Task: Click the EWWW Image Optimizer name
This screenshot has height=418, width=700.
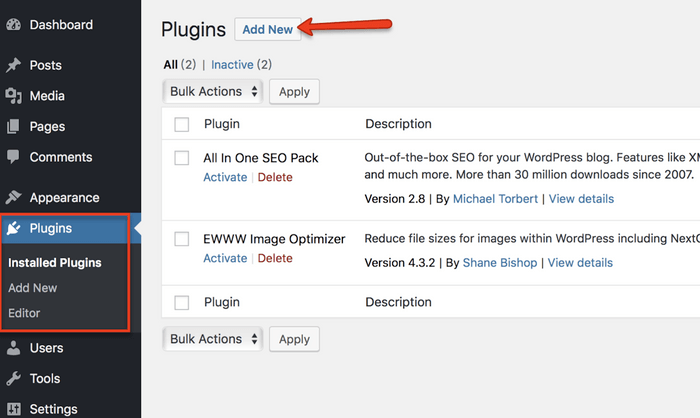Action: [275, 239]
